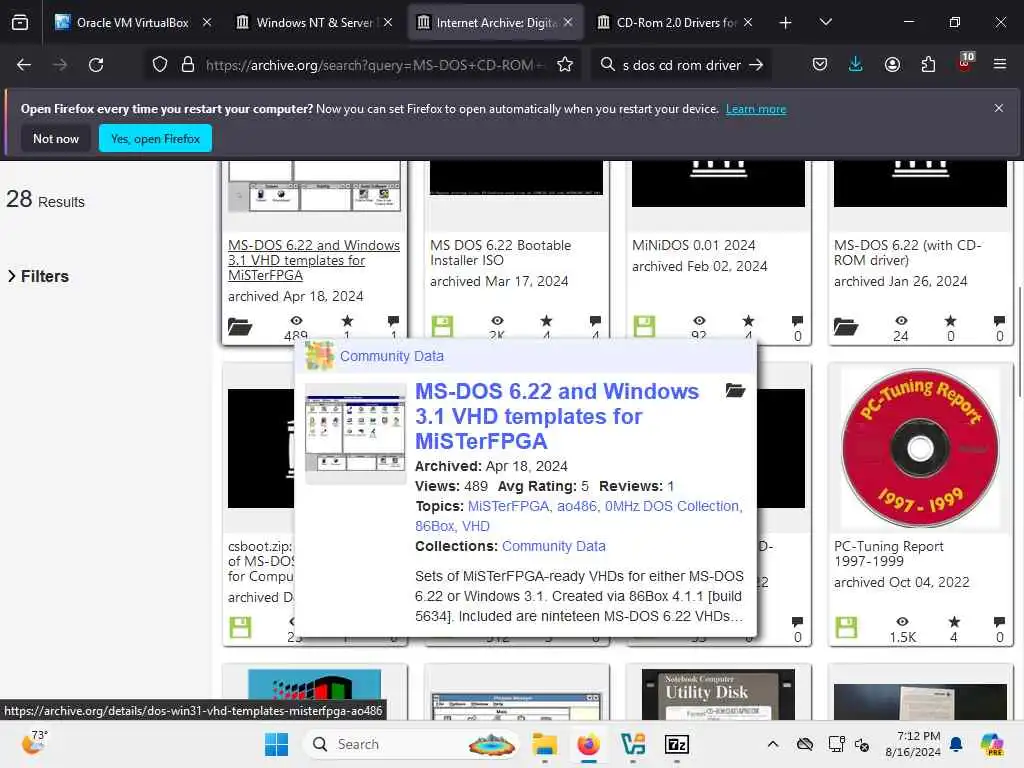Click PC-Tuning Report CD thumbnail
Image resolution: width=1024 pixels, height=768 pixels.
(x=920, y=449)
